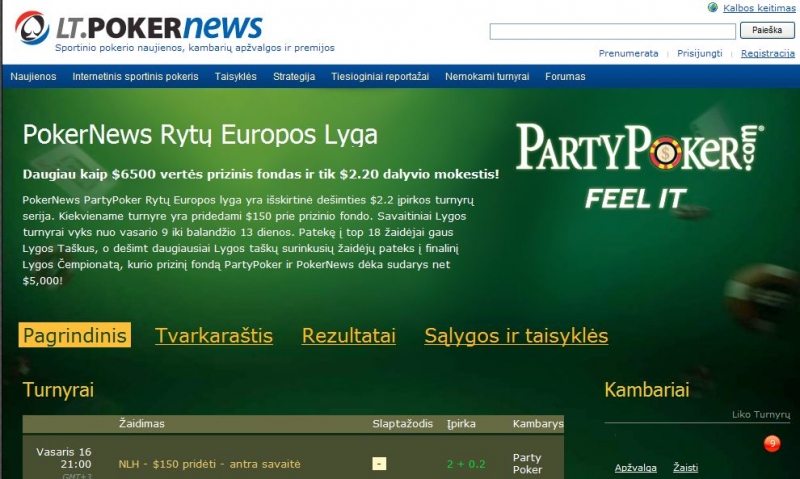This screenshot has width=800, height=479.
Task: Click the Kambariai section heading
Action: pos(646,390)
